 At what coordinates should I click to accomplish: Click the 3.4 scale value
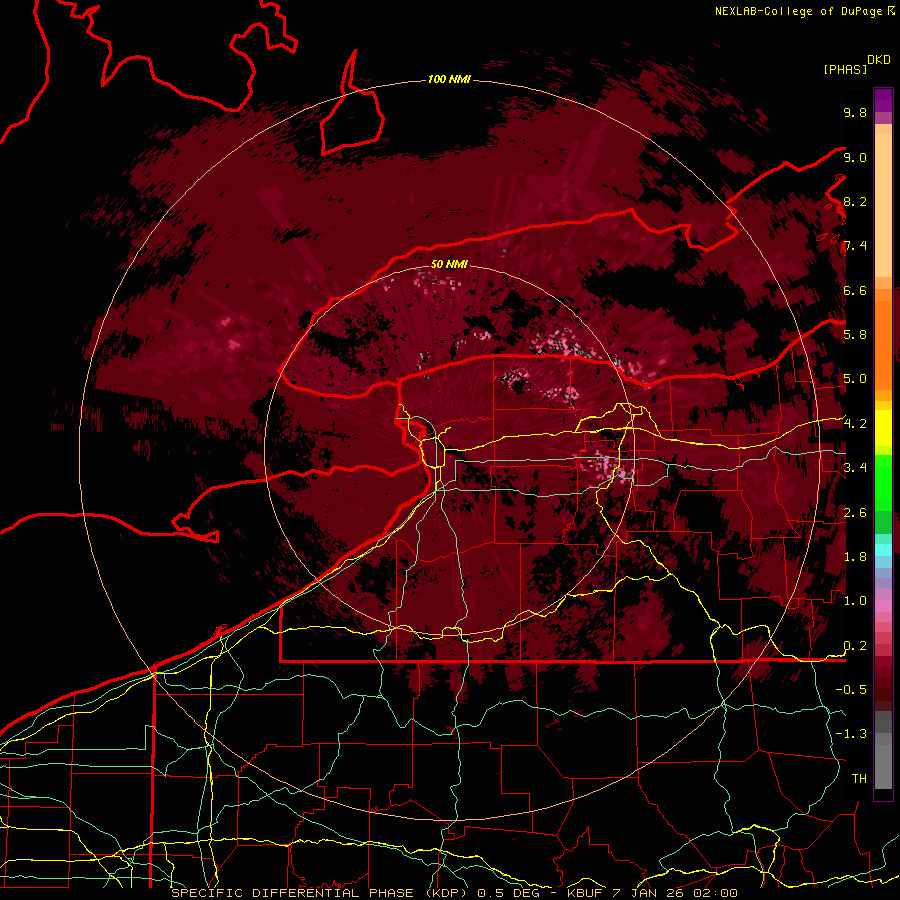point(855,467)
